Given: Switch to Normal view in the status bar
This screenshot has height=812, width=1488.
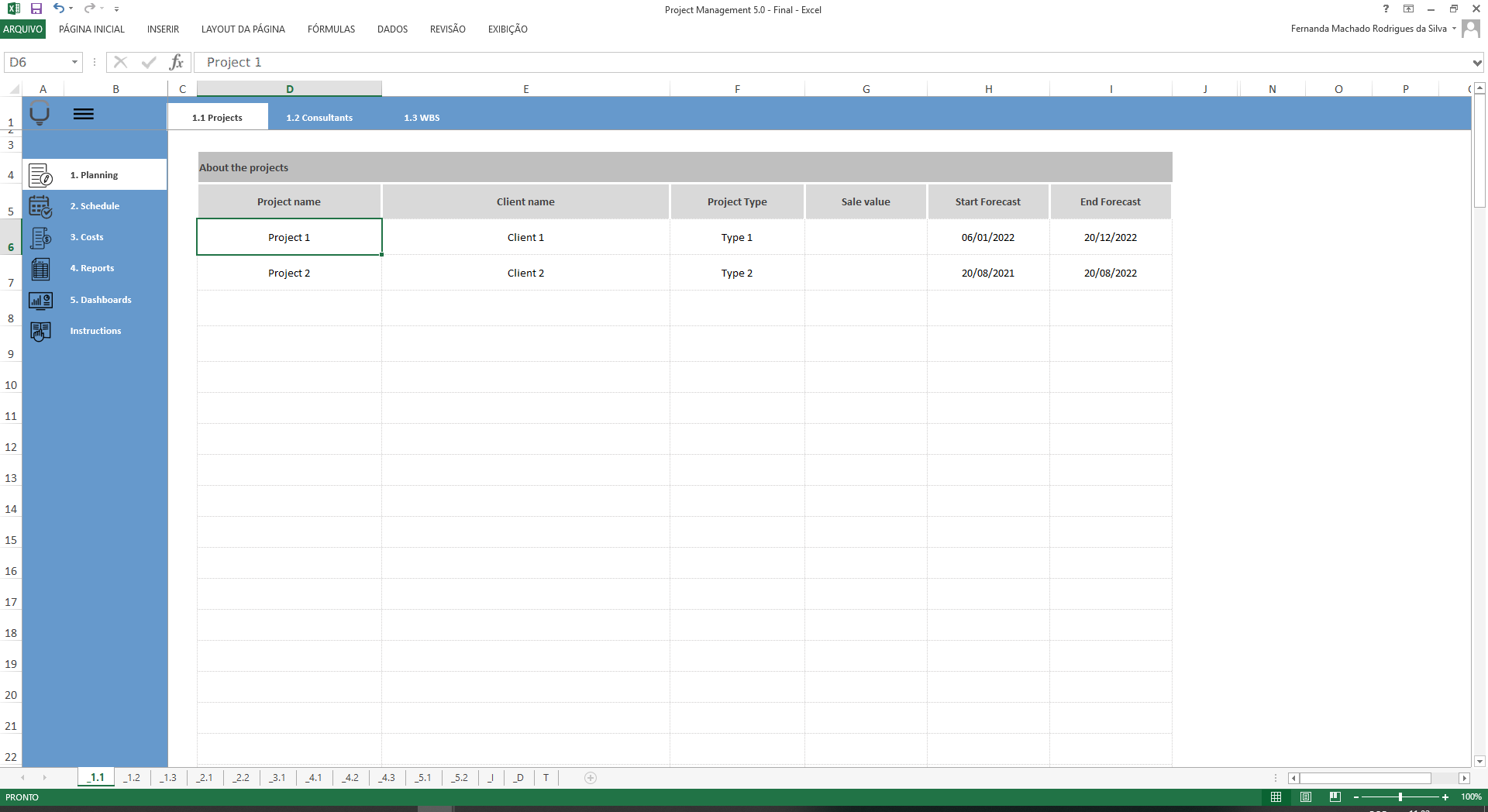Looking at the screenshot, I should (1276, 797).
